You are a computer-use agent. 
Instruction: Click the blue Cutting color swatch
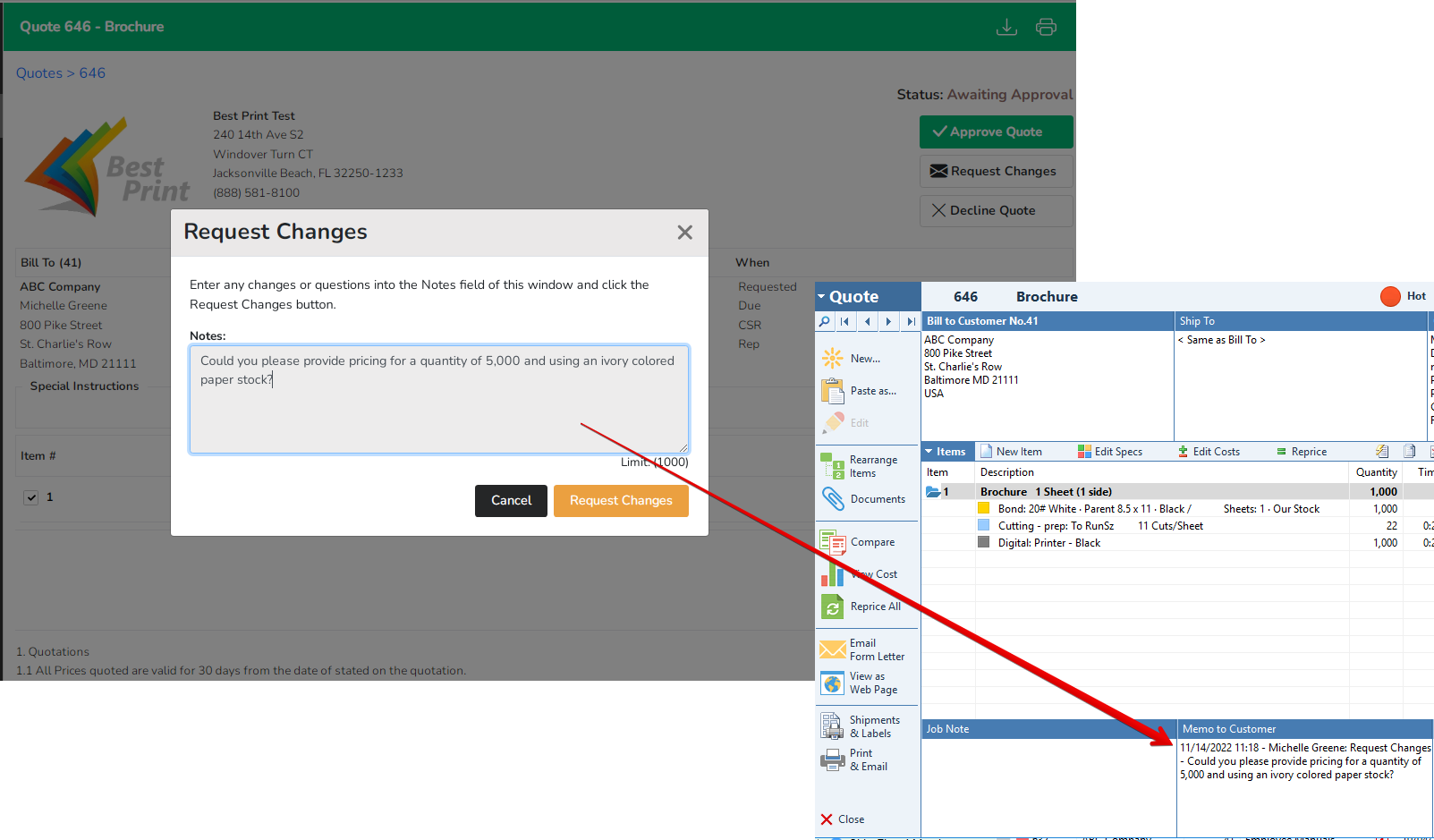(984, 526)
